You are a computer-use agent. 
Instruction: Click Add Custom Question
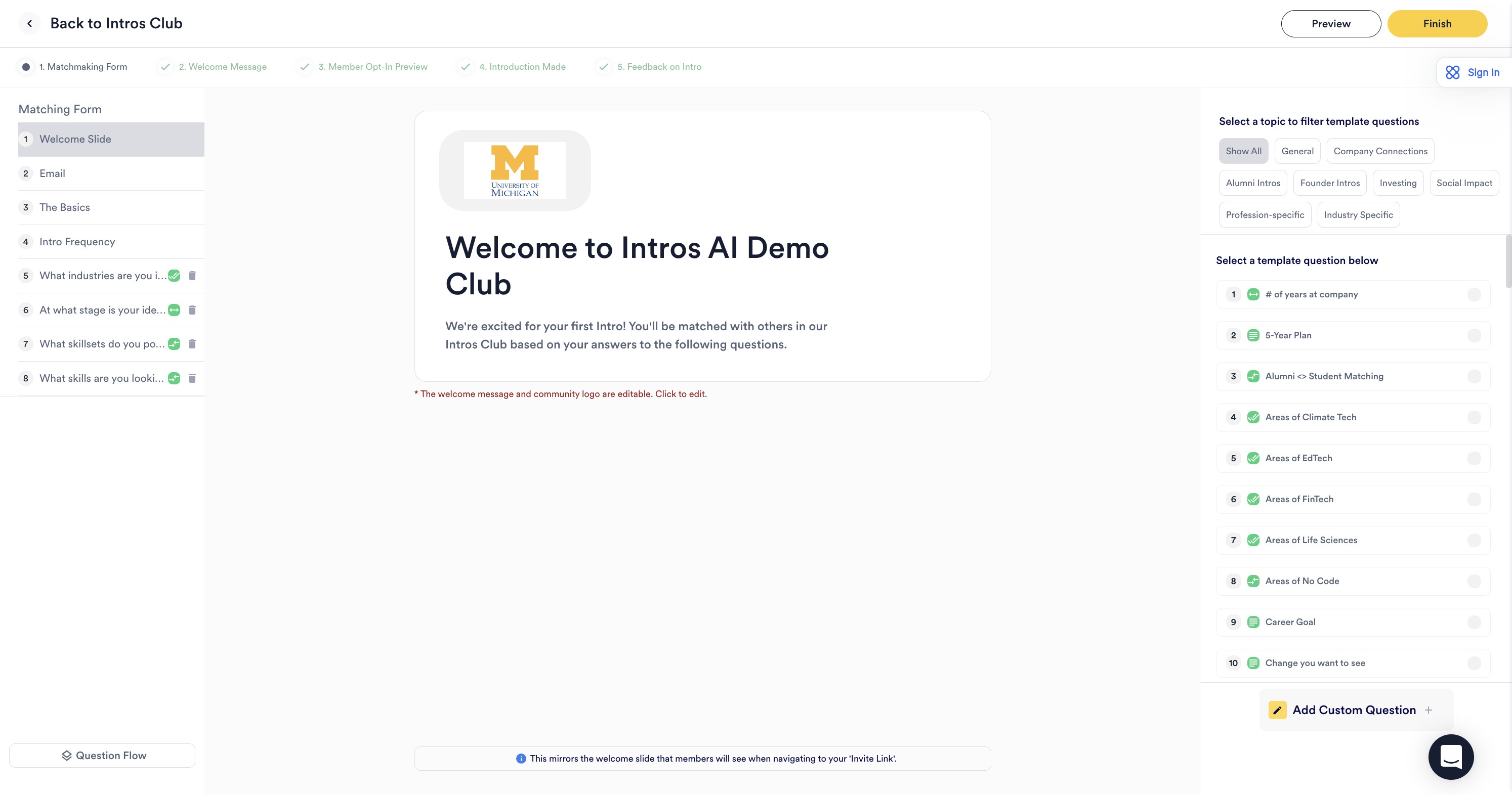tap(1356, 710)
